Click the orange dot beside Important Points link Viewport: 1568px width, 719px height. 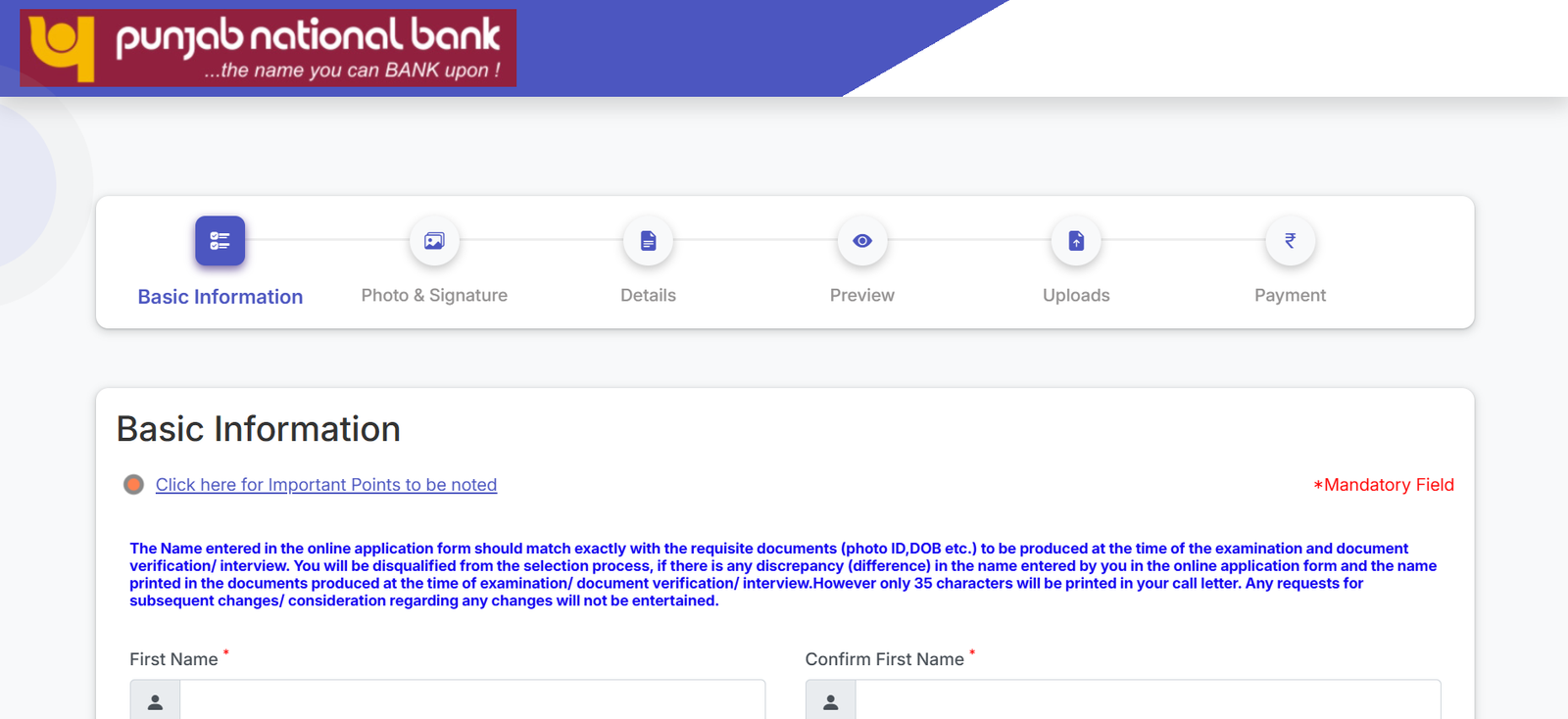tap(134, 485)
